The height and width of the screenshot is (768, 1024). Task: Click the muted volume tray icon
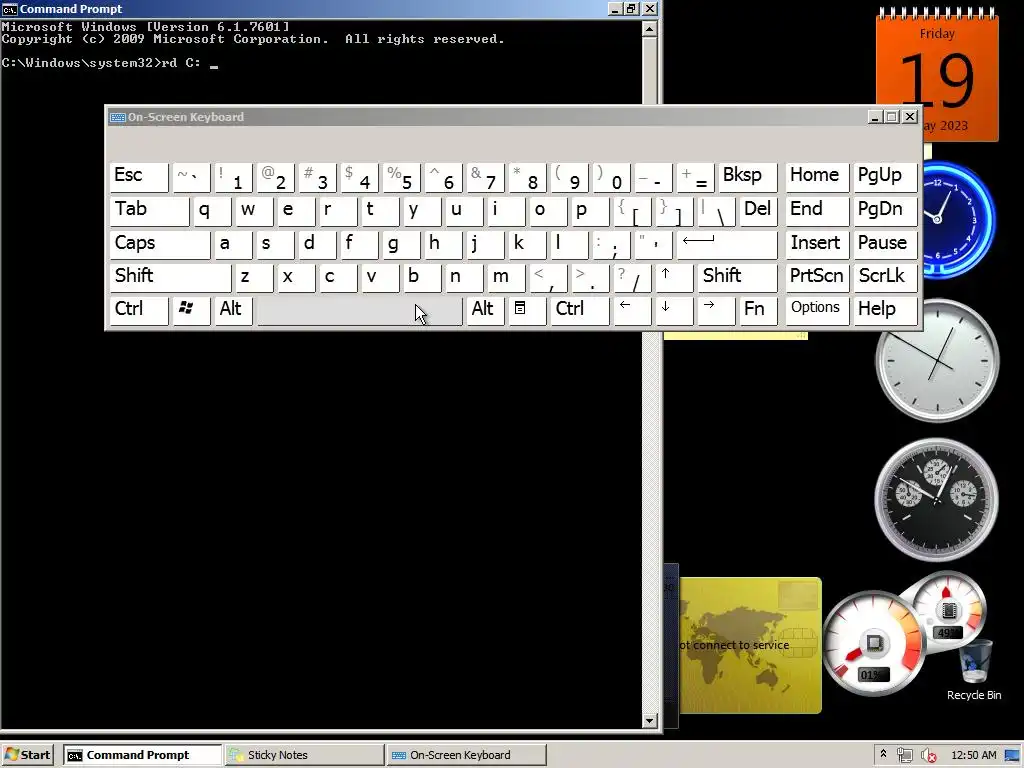928,755
